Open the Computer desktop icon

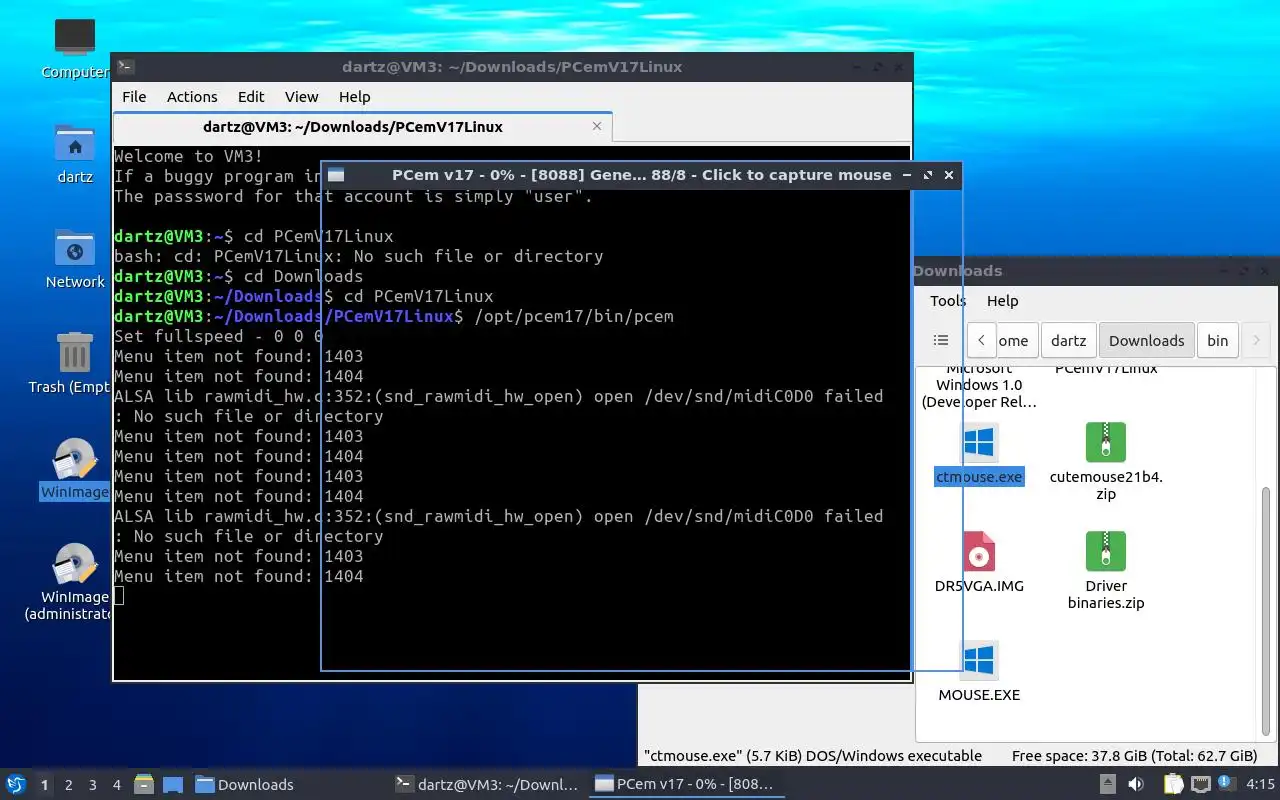click(75, 38)
